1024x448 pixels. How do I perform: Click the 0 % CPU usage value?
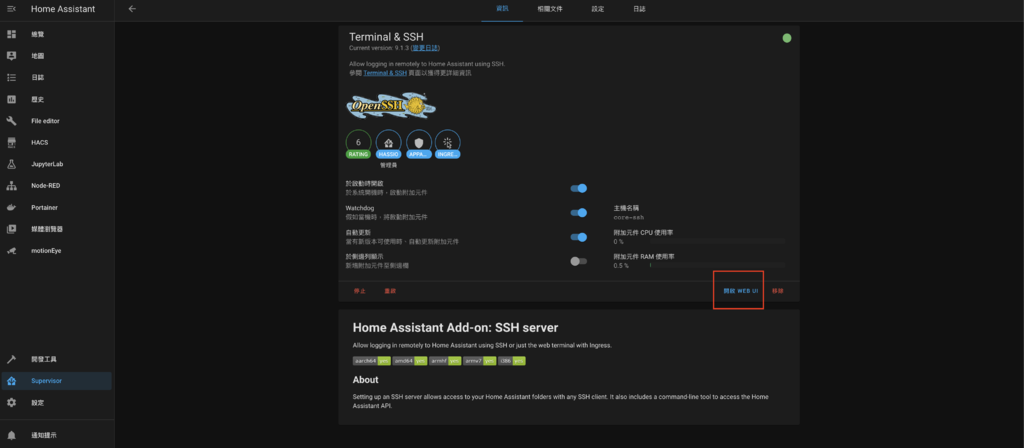(x=618, y=242)
